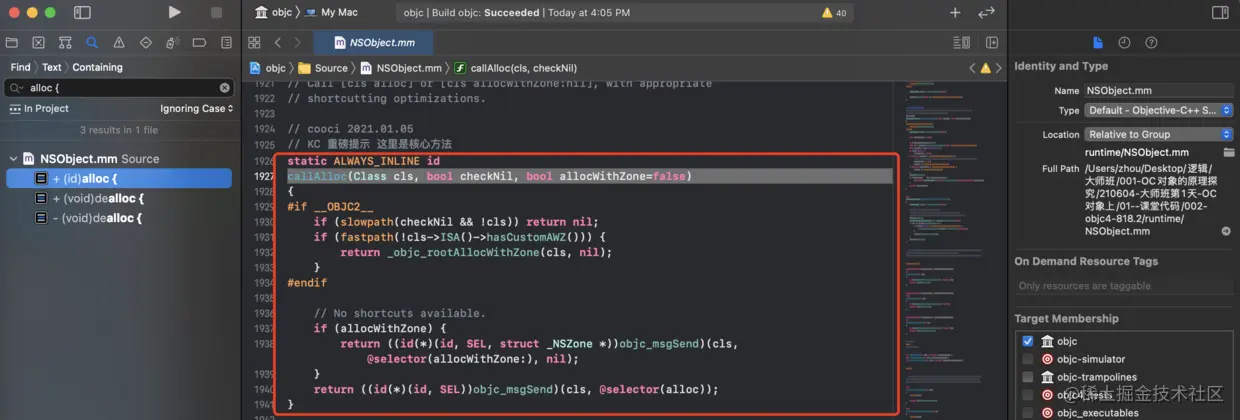
Task: Open the Quick Help inspector
Action: click(1151, 43)
